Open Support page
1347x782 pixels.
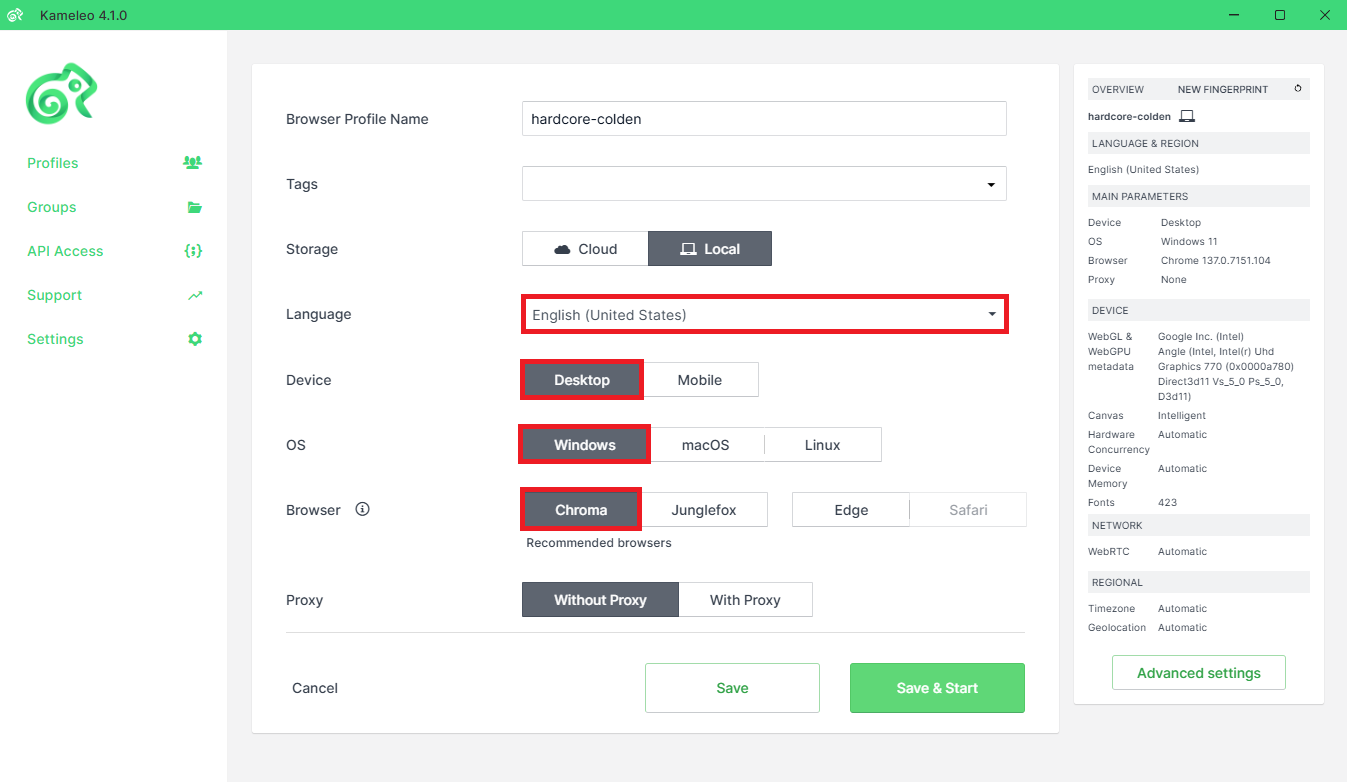pos(55,295)
